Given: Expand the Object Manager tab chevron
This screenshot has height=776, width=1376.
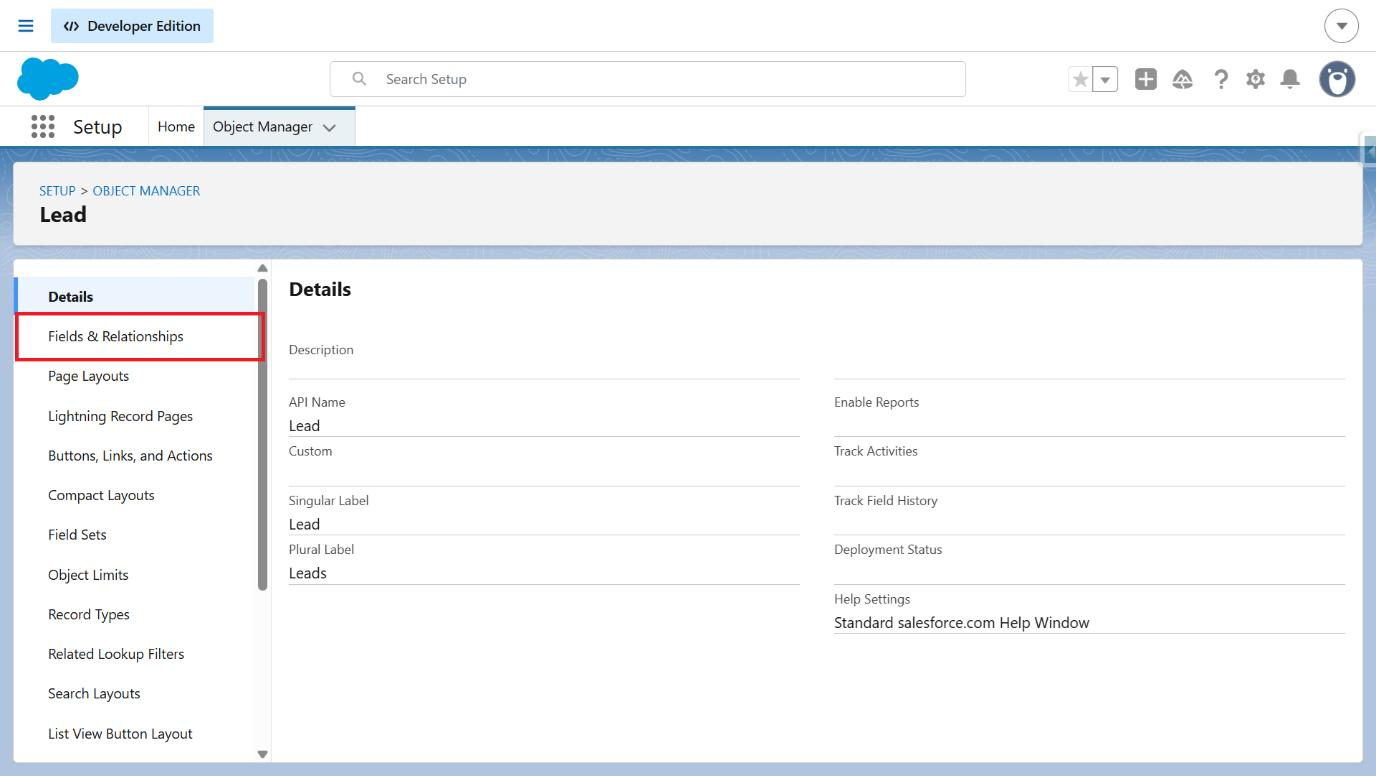Looking at the screenshot, I should (x=330, y=128).
